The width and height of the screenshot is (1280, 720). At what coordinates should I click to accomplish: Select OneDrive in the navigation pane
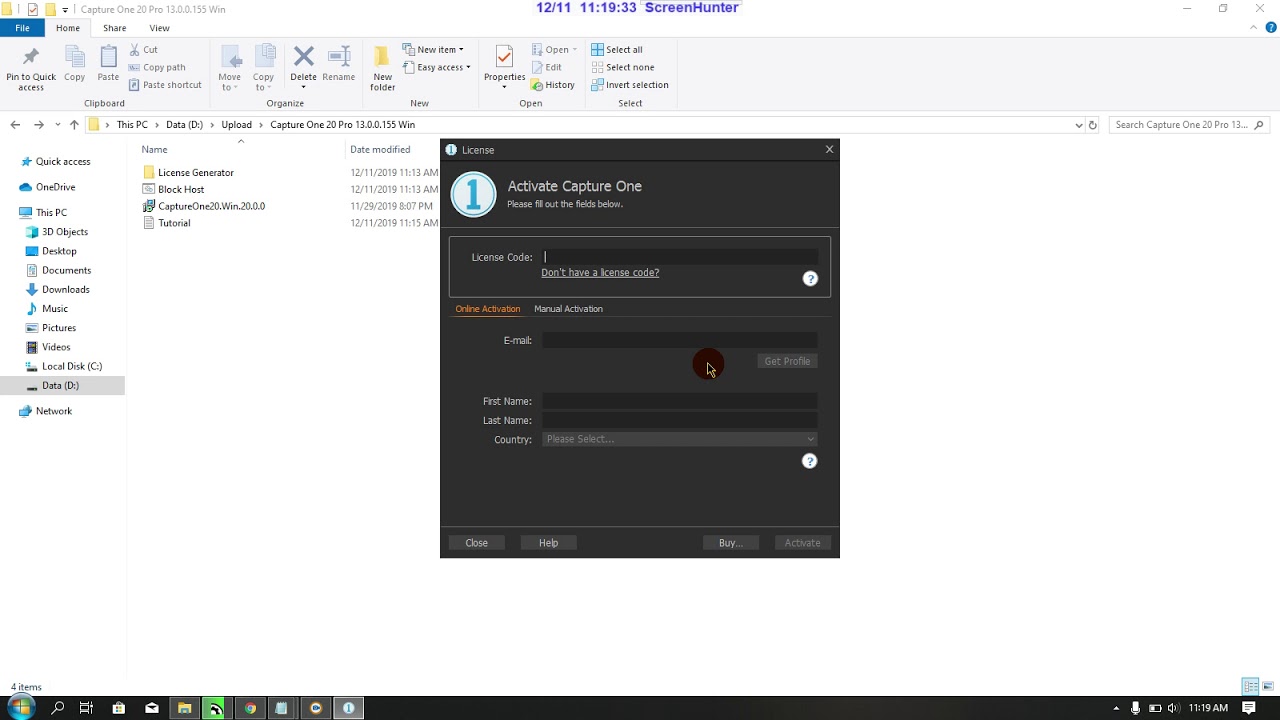pyautogui.click(x=55, y=187)
